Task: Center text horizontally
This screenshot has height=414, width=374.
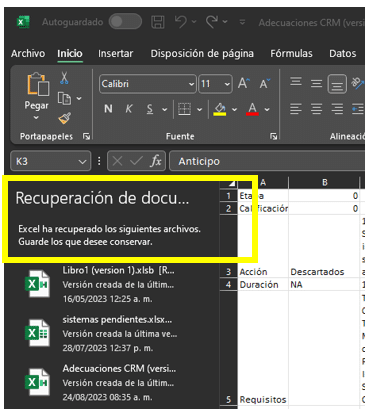Action: pyautogui.click(x=316, y=109)
